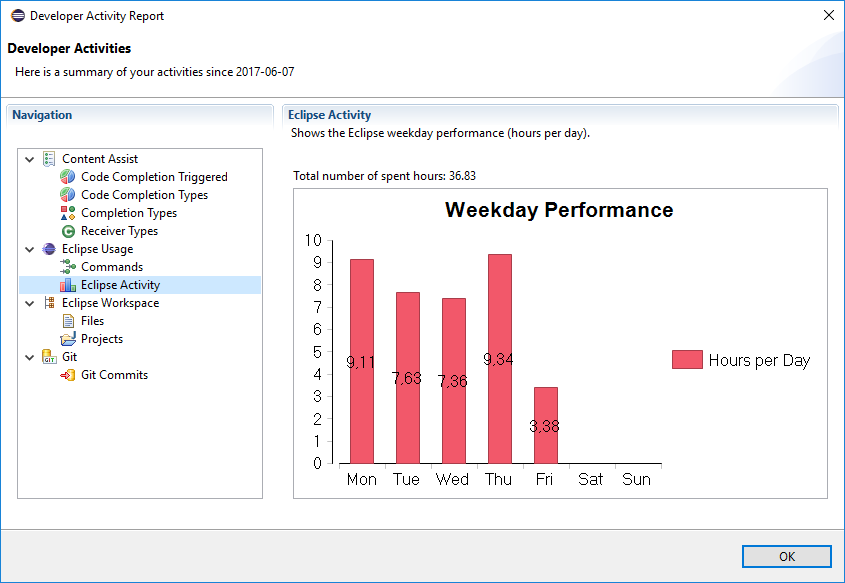The width and height of the screenshot is (845, 583).
Task: Click the Friday bar labeled 3,38
Action: pyautogui.click(x=546, y=426)
